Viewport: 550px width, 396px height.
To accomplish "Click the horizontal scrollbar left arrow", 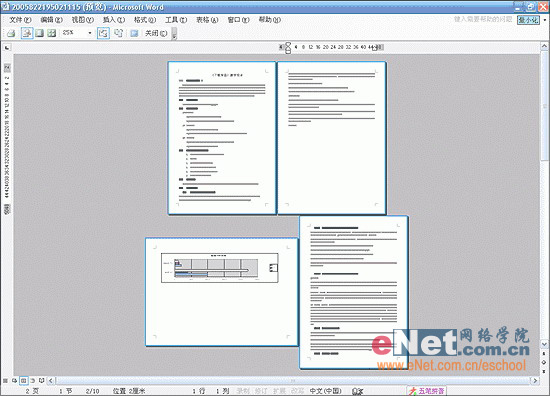I will pos(51,381).
